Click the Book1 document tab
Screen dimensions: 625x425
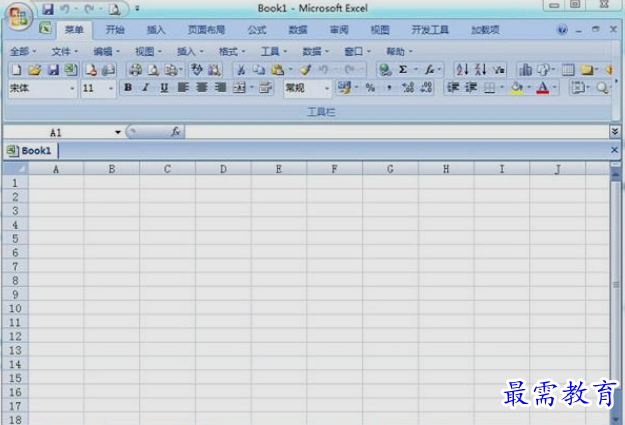[29, 151]
